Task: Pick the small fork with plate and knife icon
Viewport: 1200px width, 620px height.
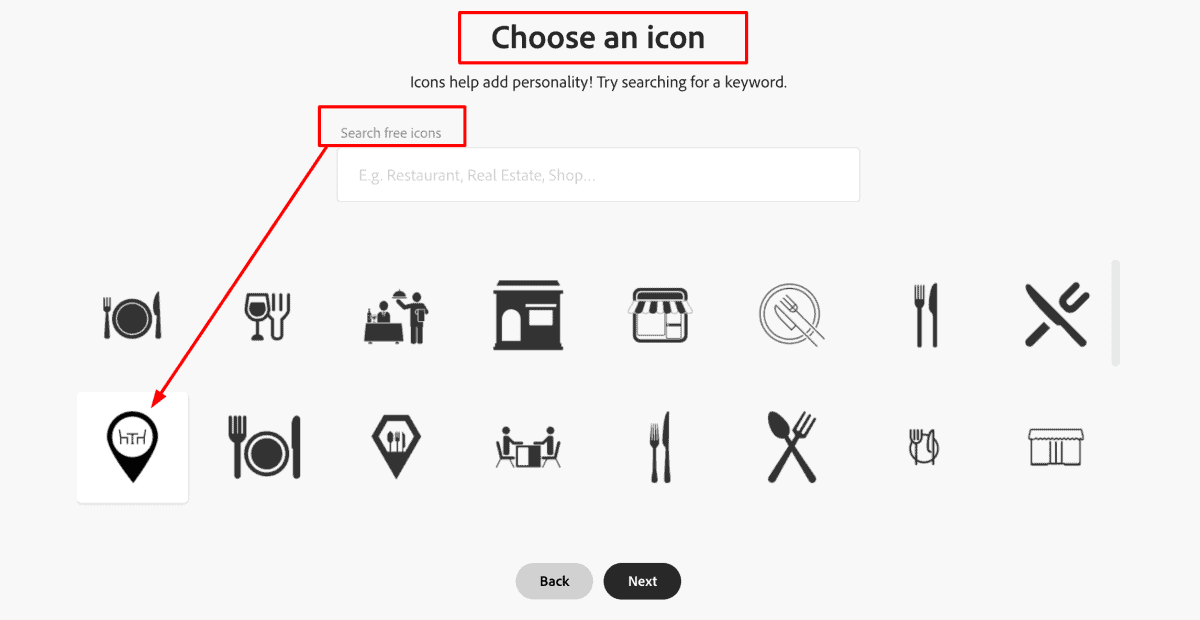Action: (x=922, y=447)
